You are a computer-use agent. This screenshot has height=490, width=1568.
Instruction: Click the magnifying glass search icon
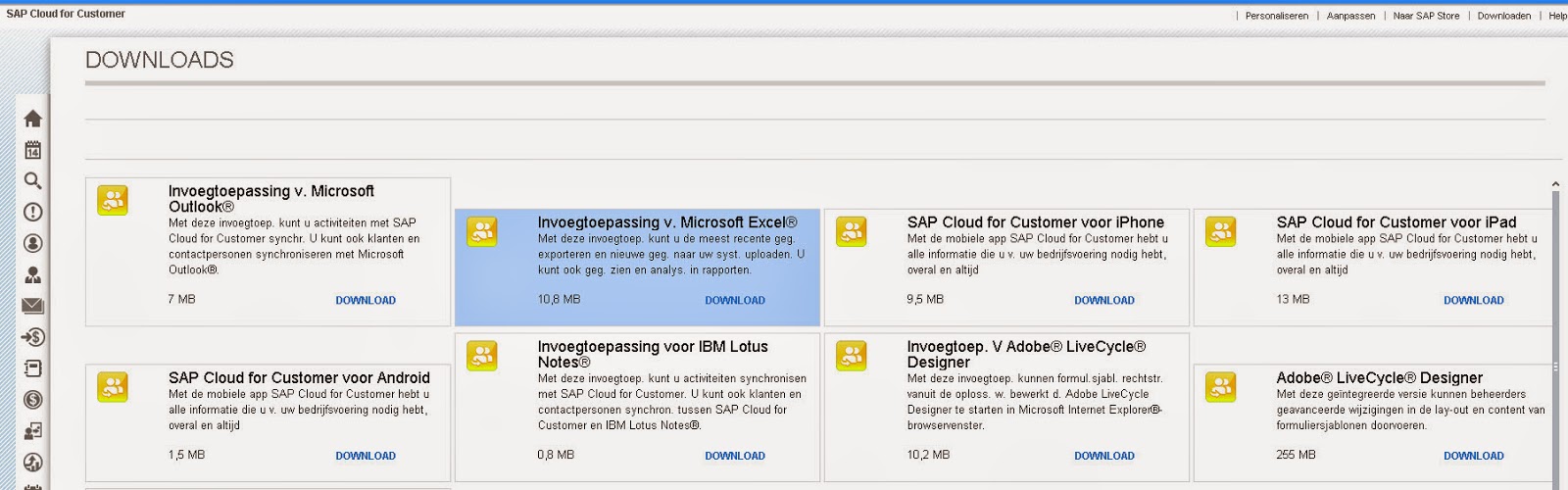(x=32, y=181)
